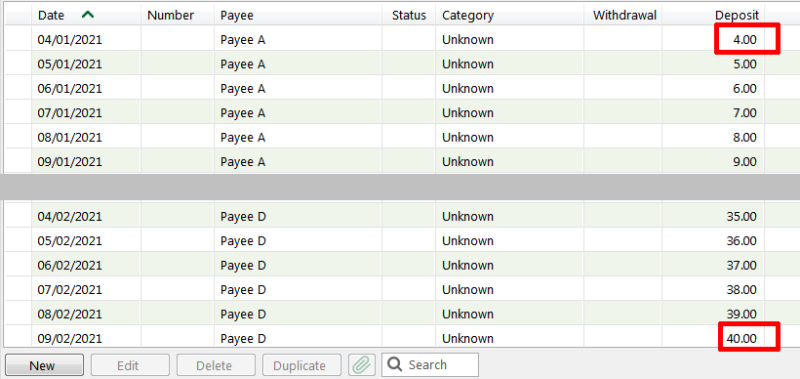Click the 36.00 deposit amount
This screenshot has height=379, width=800.
[742, 240]
